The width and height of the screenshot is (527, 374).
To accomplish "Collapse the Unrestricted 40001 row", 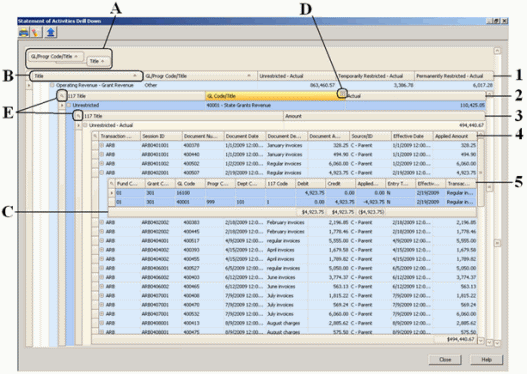I will coord(69,105).
